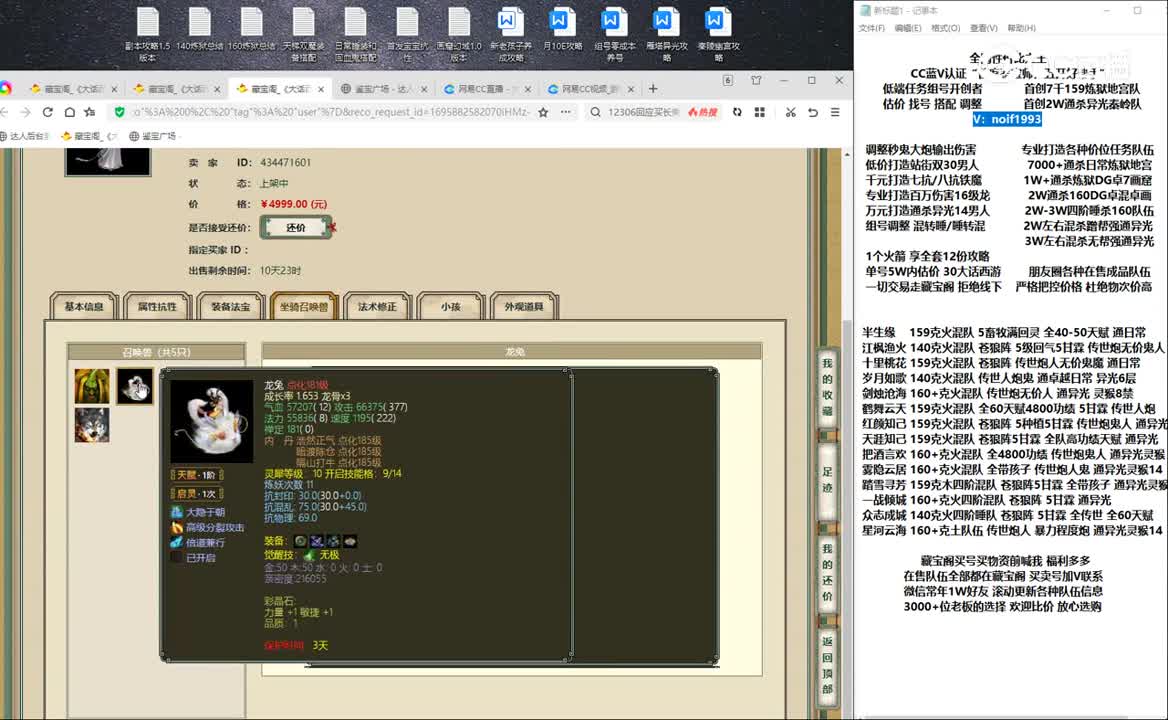Click the browser reload icon
This screenshot has height=720, width=1168.
coord(48,112)
